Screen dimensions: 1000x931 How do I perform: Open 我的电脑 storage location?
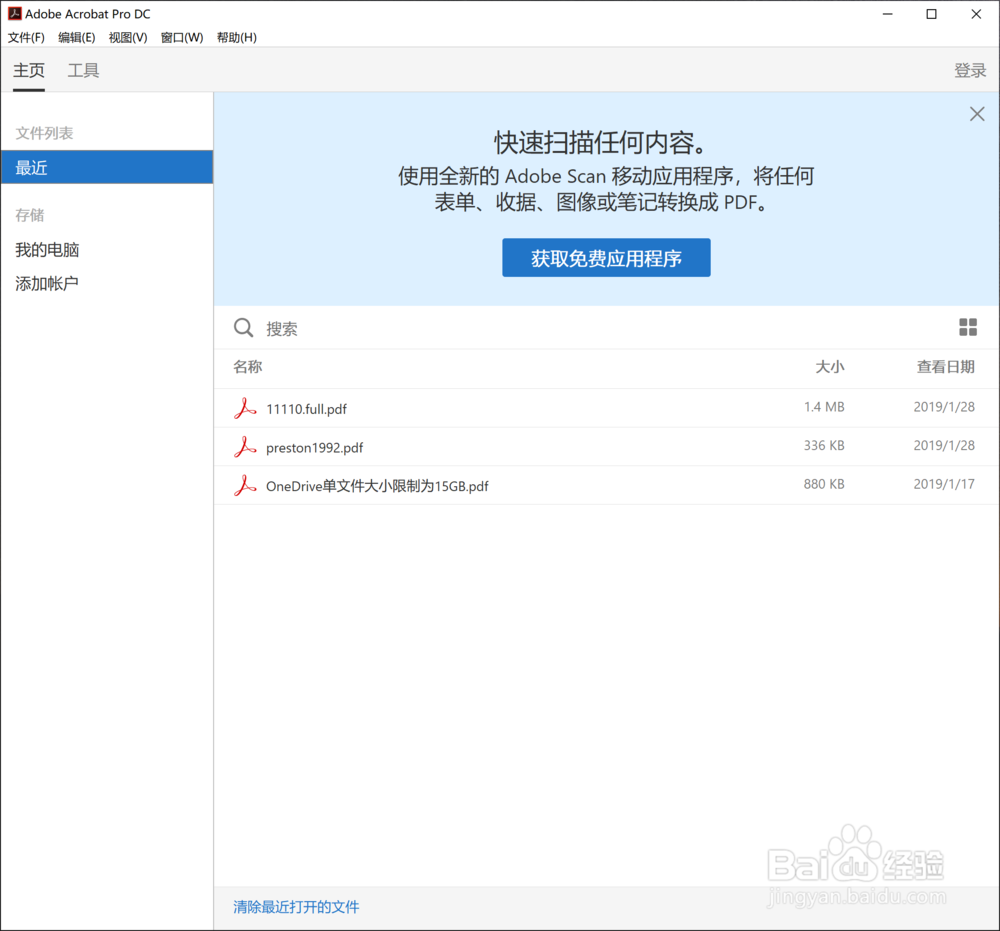[47, 250]
